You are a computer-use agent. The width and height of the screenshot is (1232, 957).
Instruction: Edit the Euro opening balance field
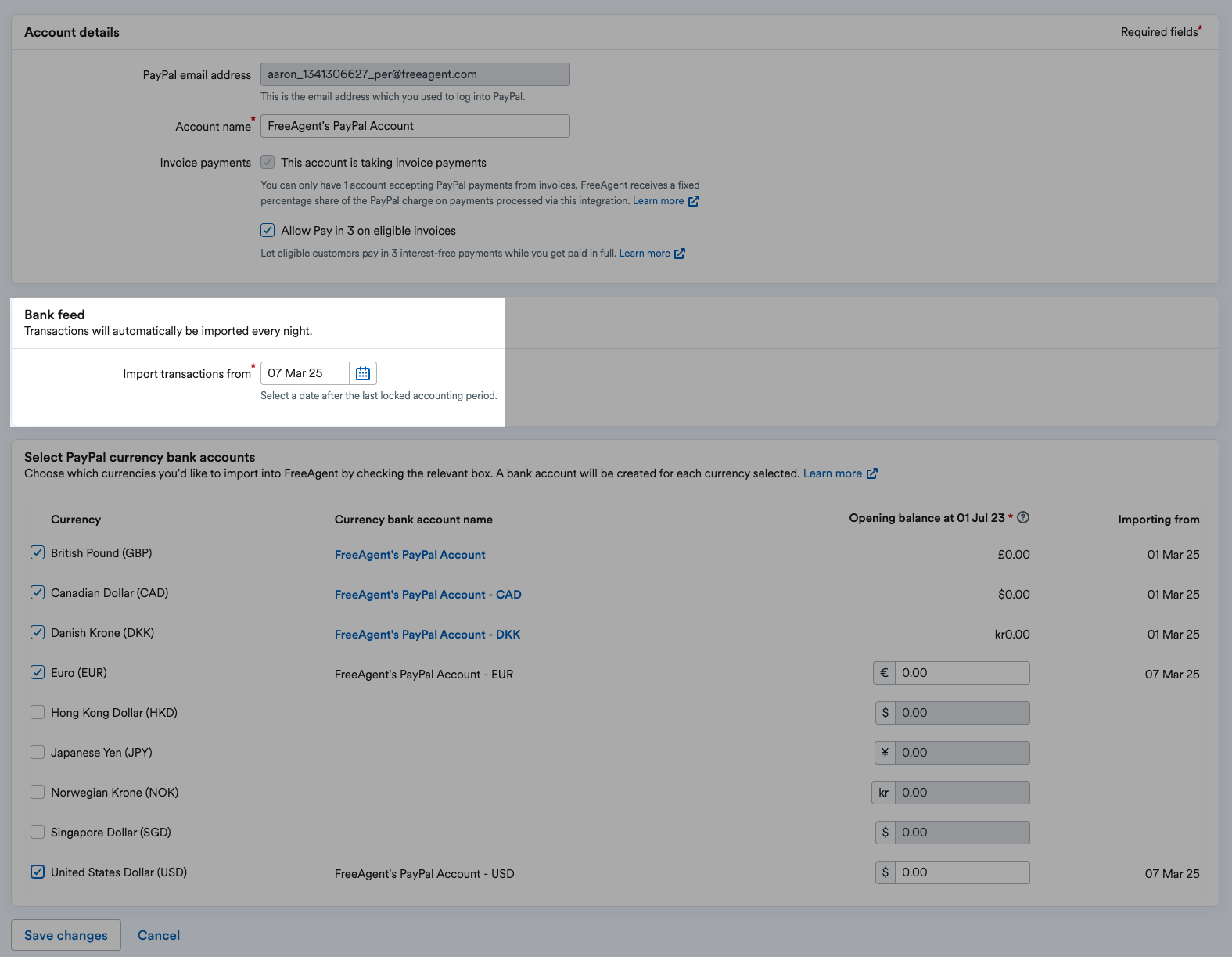click(962, 673)
